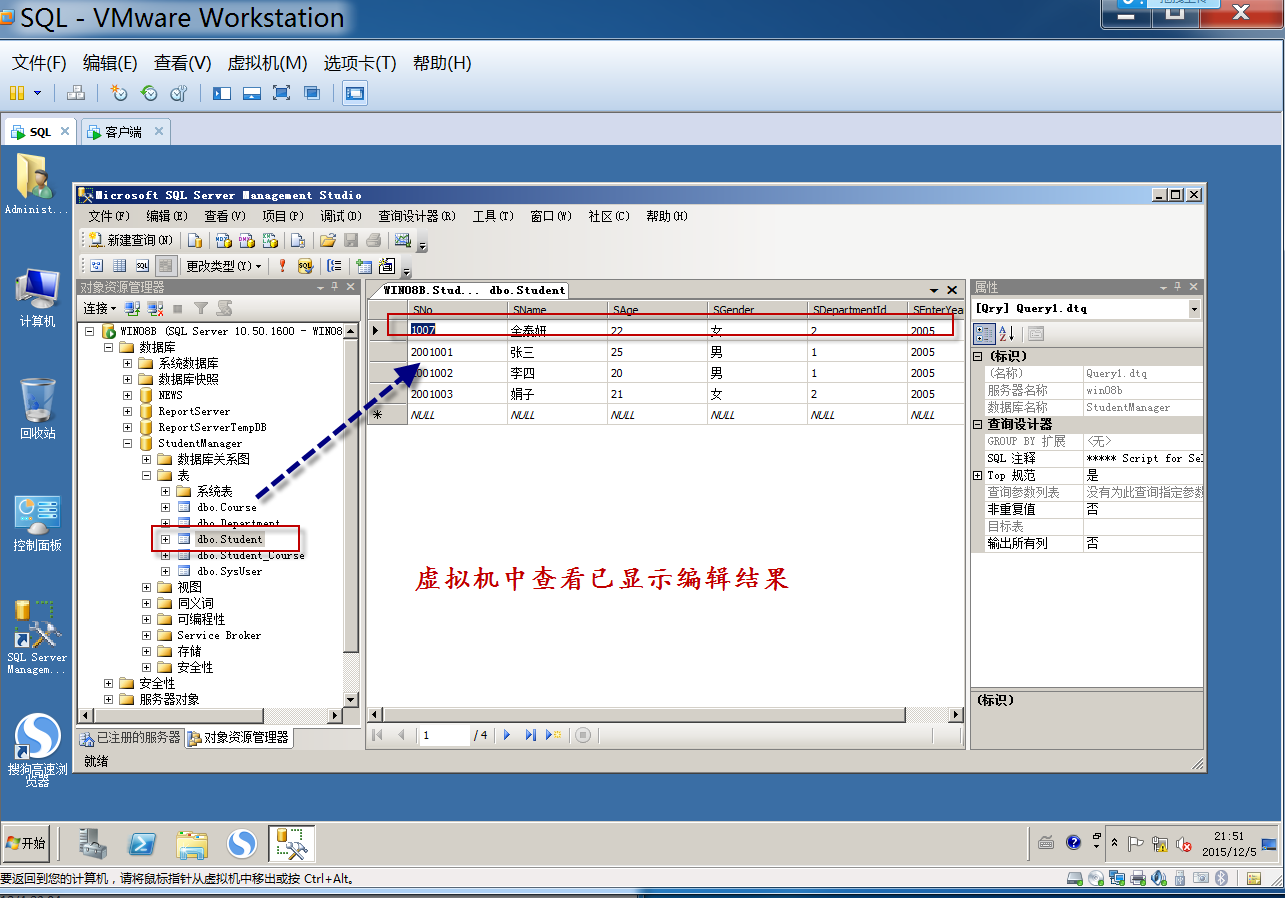Open the VMware snapshot manager icon
The width and height of the screenshot is (1285, 898).
(179, 93)
